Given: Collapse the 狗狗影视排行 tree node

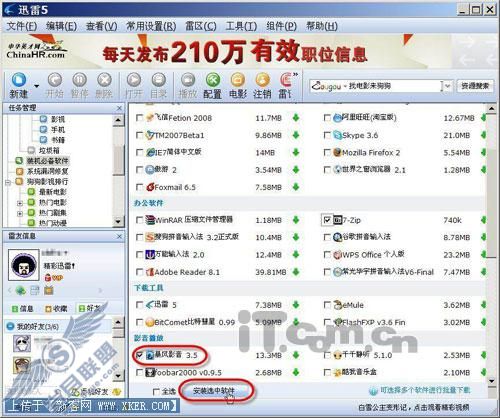Looking at the screenshot, I should pyautogui.click(x=8, y=182).
